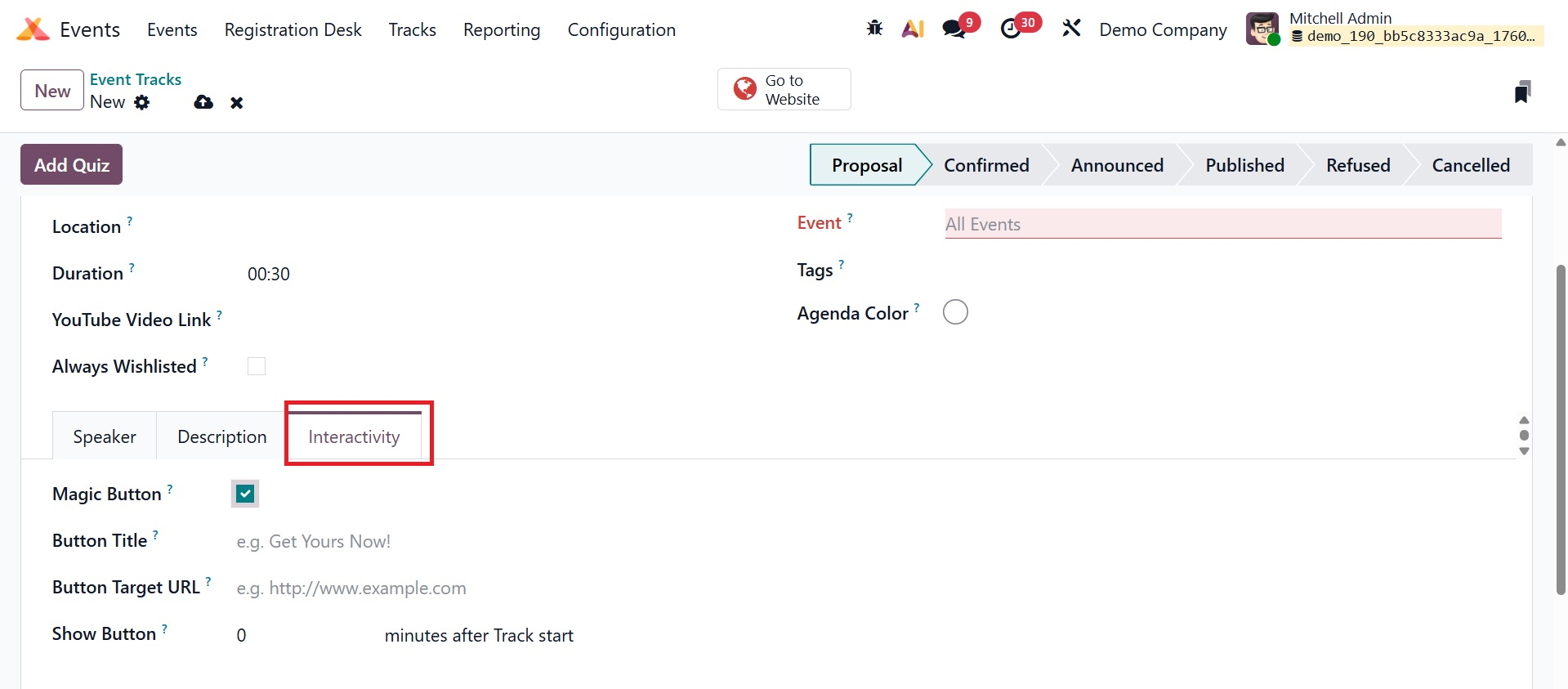Switch to the Description tab
This screenshot has width=1568, height=689.
pos(222,436)
